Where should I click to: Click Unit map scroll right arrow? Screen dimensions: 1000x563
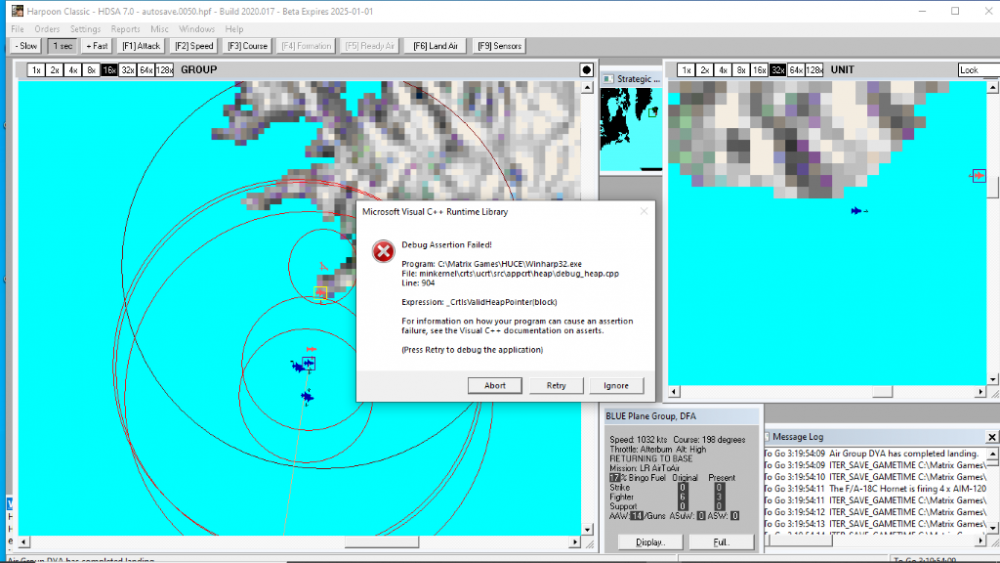[980, 392]
